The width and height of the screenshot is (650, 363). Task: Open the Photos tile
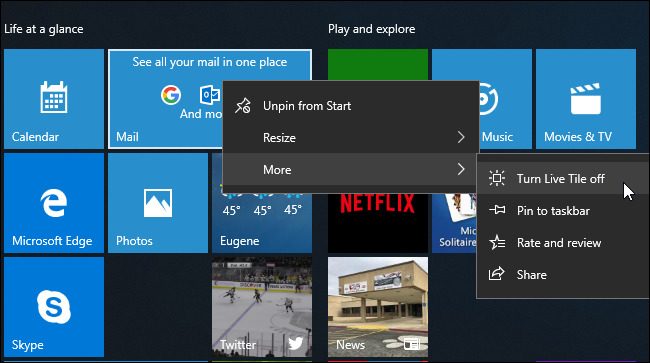(x=158, y=203)
